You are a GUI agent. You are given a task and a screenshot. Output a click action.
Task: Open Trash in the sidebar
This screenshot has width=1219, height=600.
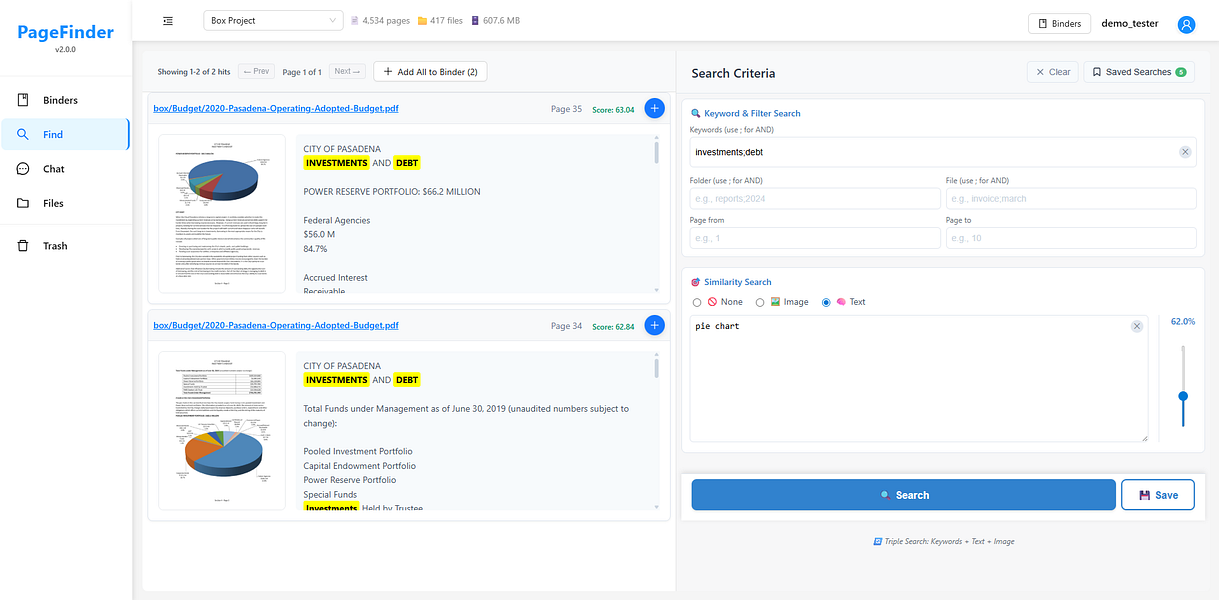point(66,246)
